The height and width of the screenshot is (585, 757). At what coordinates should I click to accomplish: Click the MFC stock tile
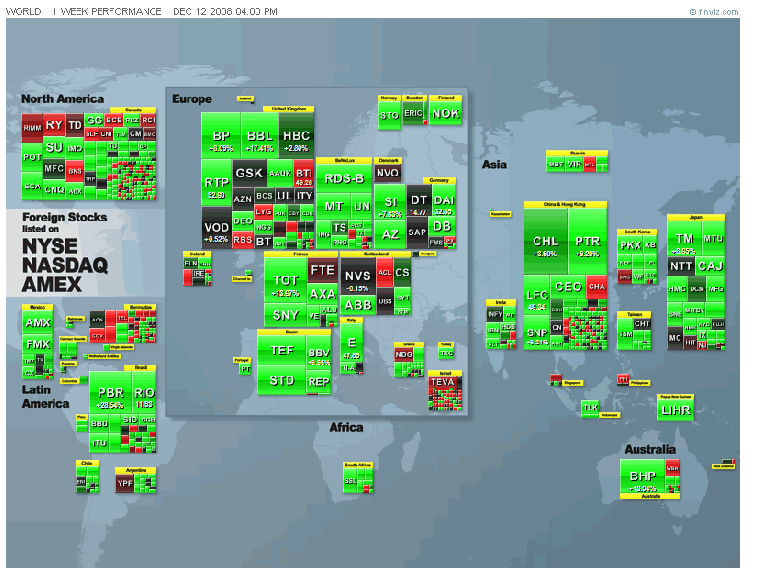(54, 169)
